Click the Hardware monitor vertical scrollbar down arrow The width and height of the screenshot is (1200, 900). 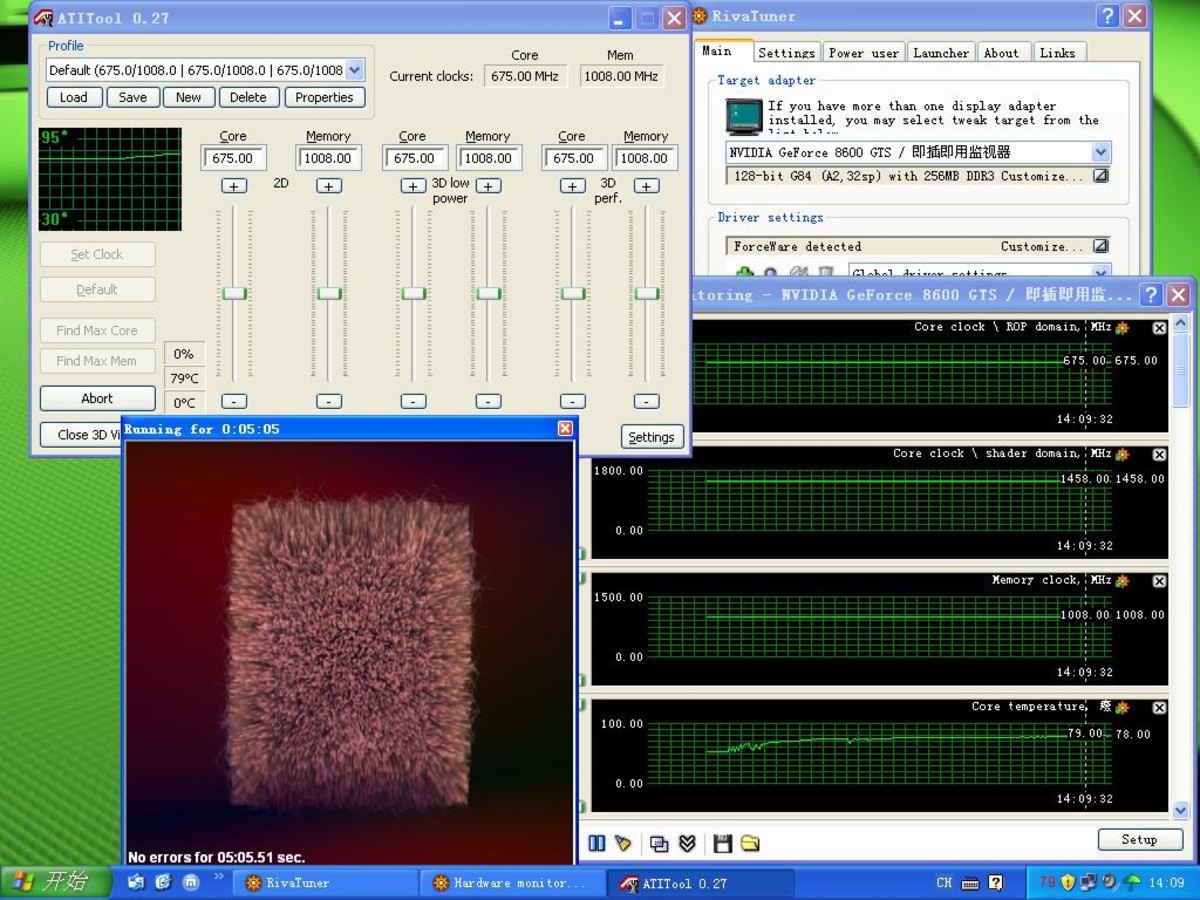(x=1181, y=812)
